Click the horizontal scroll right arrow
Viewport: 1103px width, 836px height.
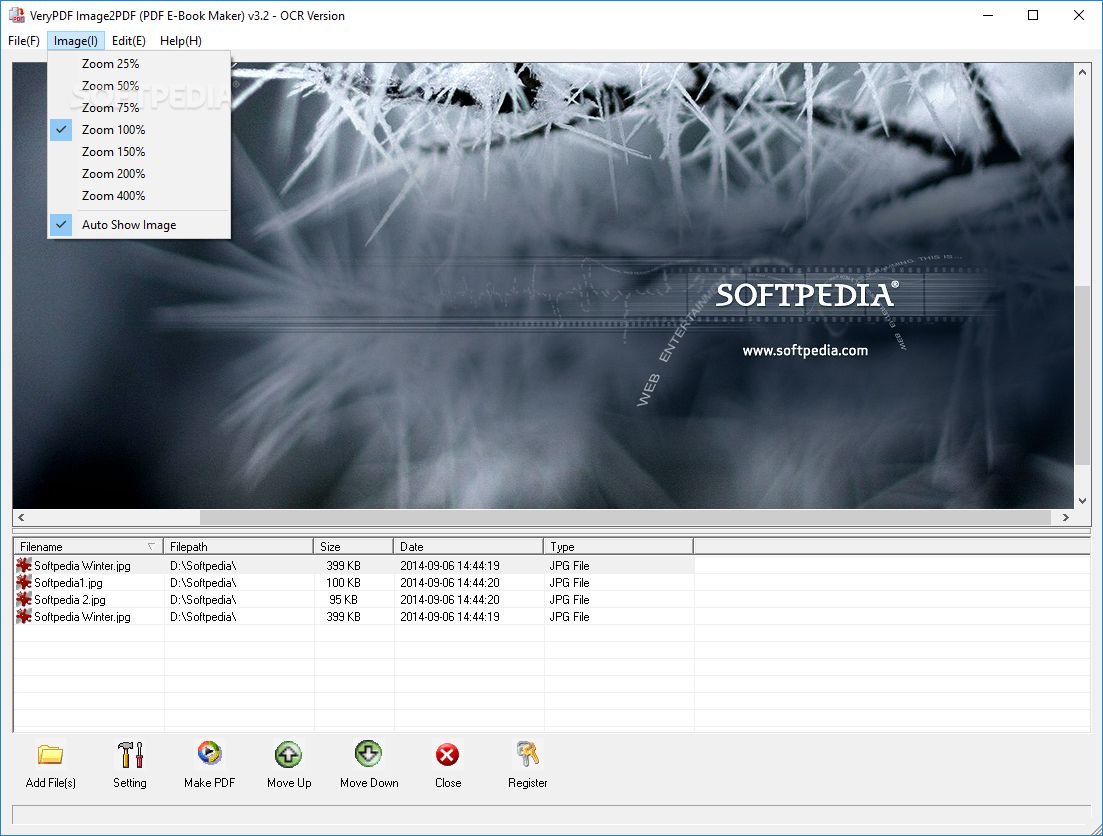click(1066, 517)
